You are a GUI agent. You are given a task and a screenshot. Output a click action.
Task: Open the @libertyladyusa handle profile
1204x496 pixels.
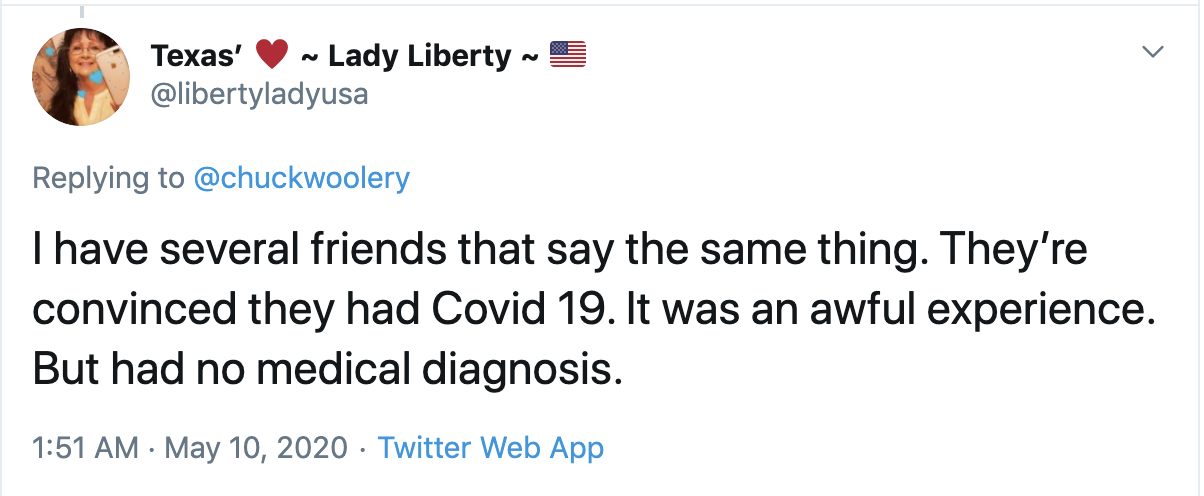pyautogui.click(x=259, y=94)
